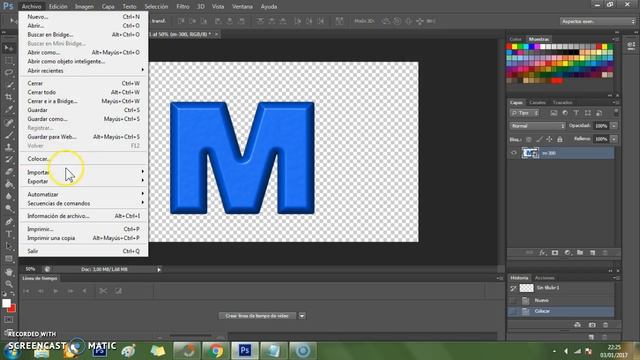Screen dimensions: 640x360
Task: Expand the Automatizar submenu
Action: click(83, 194)
